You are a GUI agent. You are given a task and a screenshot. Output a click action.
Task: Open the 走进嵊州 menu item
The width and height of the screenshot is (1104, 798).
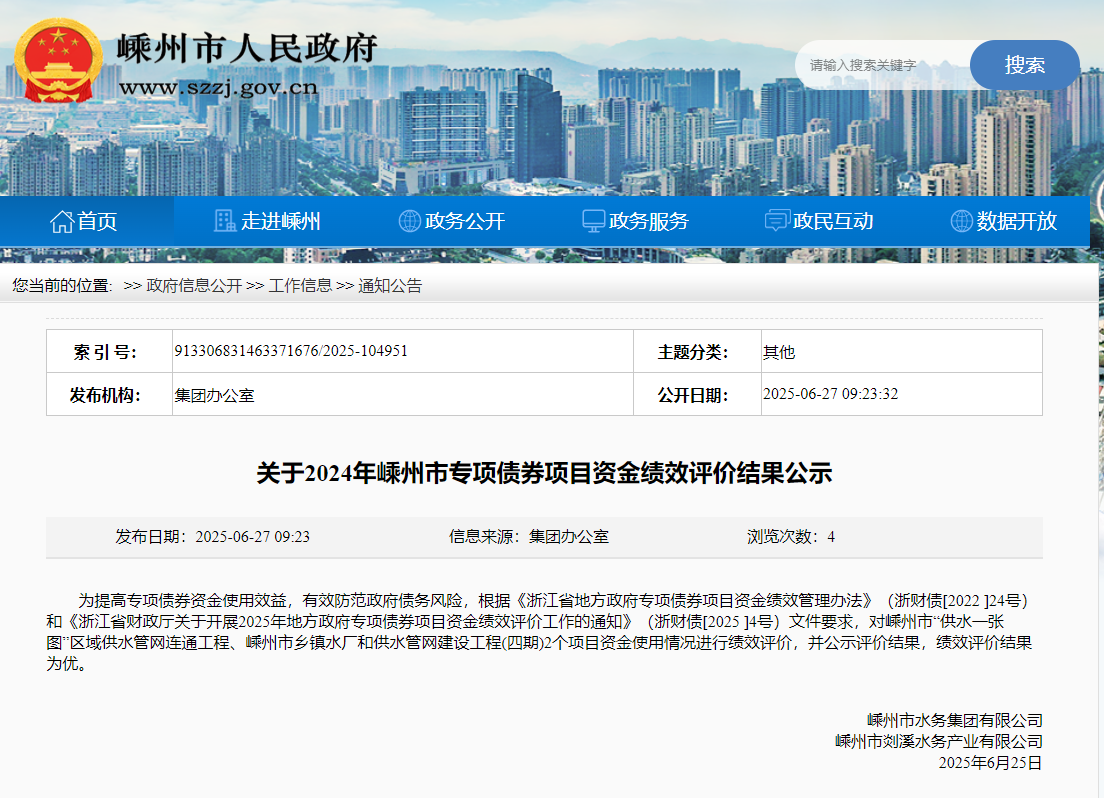pyautogui.click(x=281, y=221)
